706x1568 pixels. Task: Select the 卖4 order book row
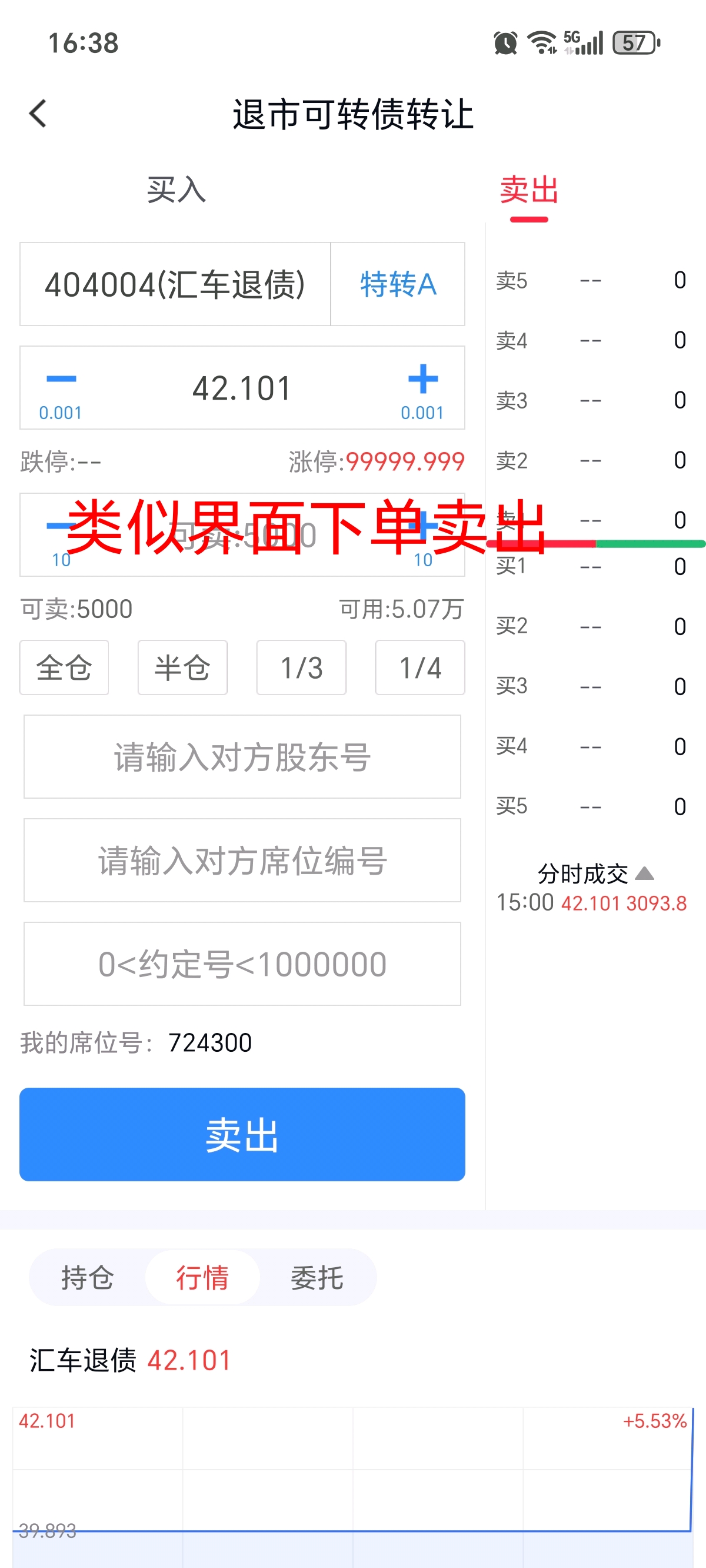(x=592, y=340)
